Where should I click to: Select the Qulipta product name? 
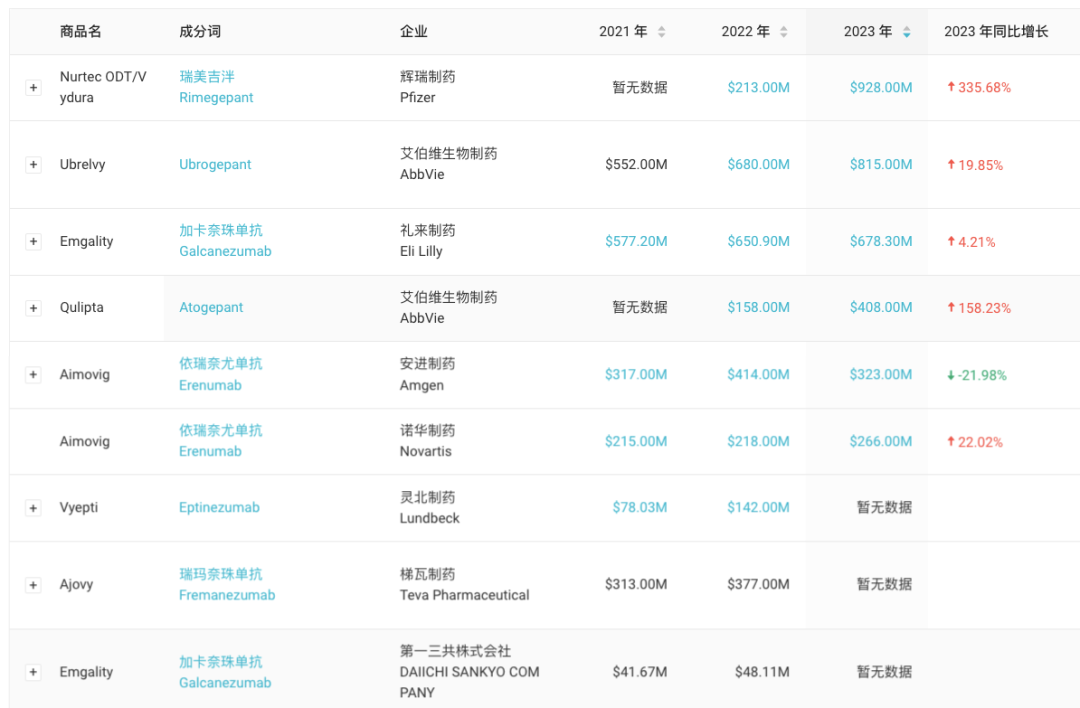(81, 307)
